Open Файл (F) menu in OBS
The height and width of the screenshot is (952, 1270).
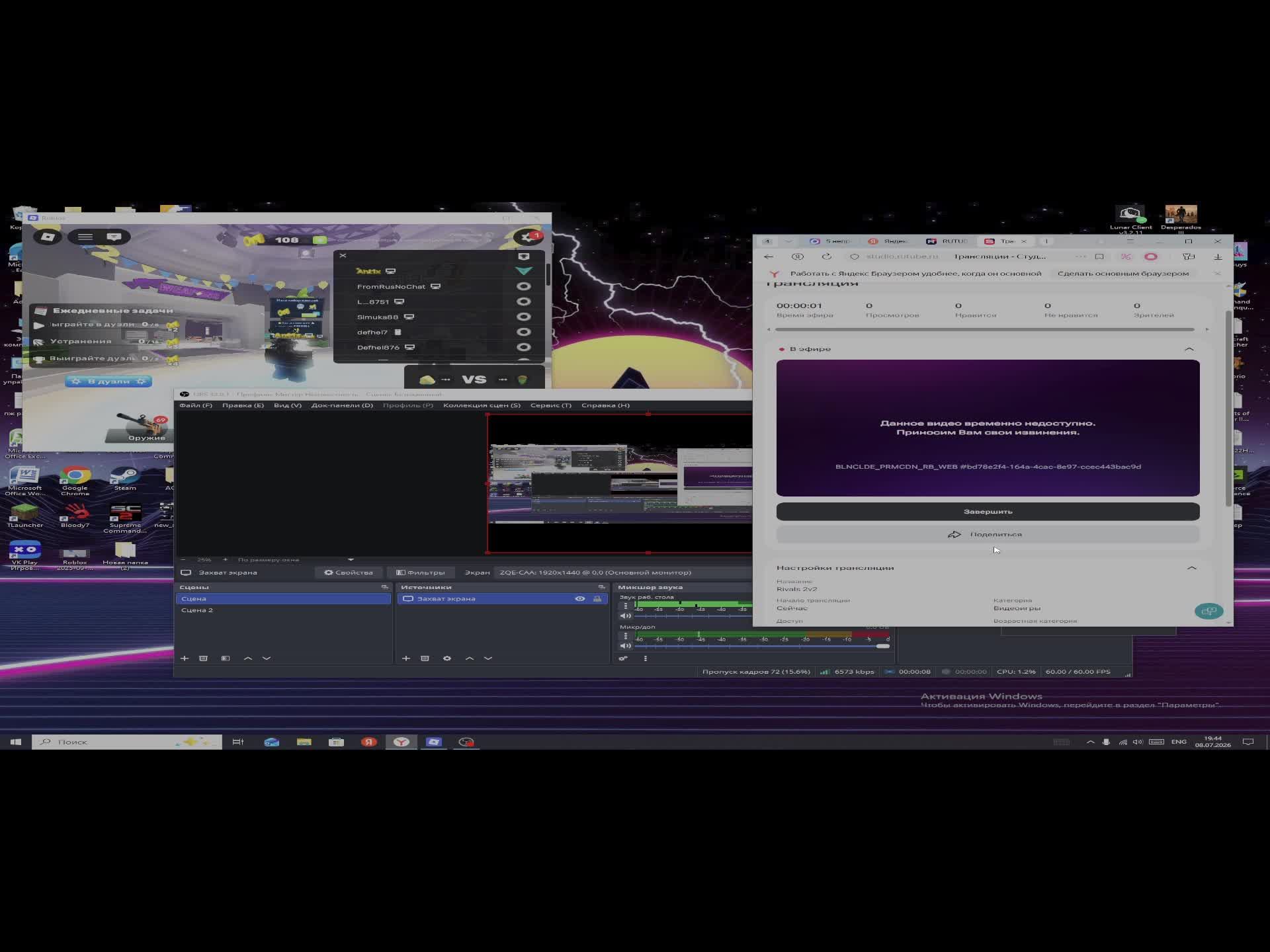(x=196, y=405)
